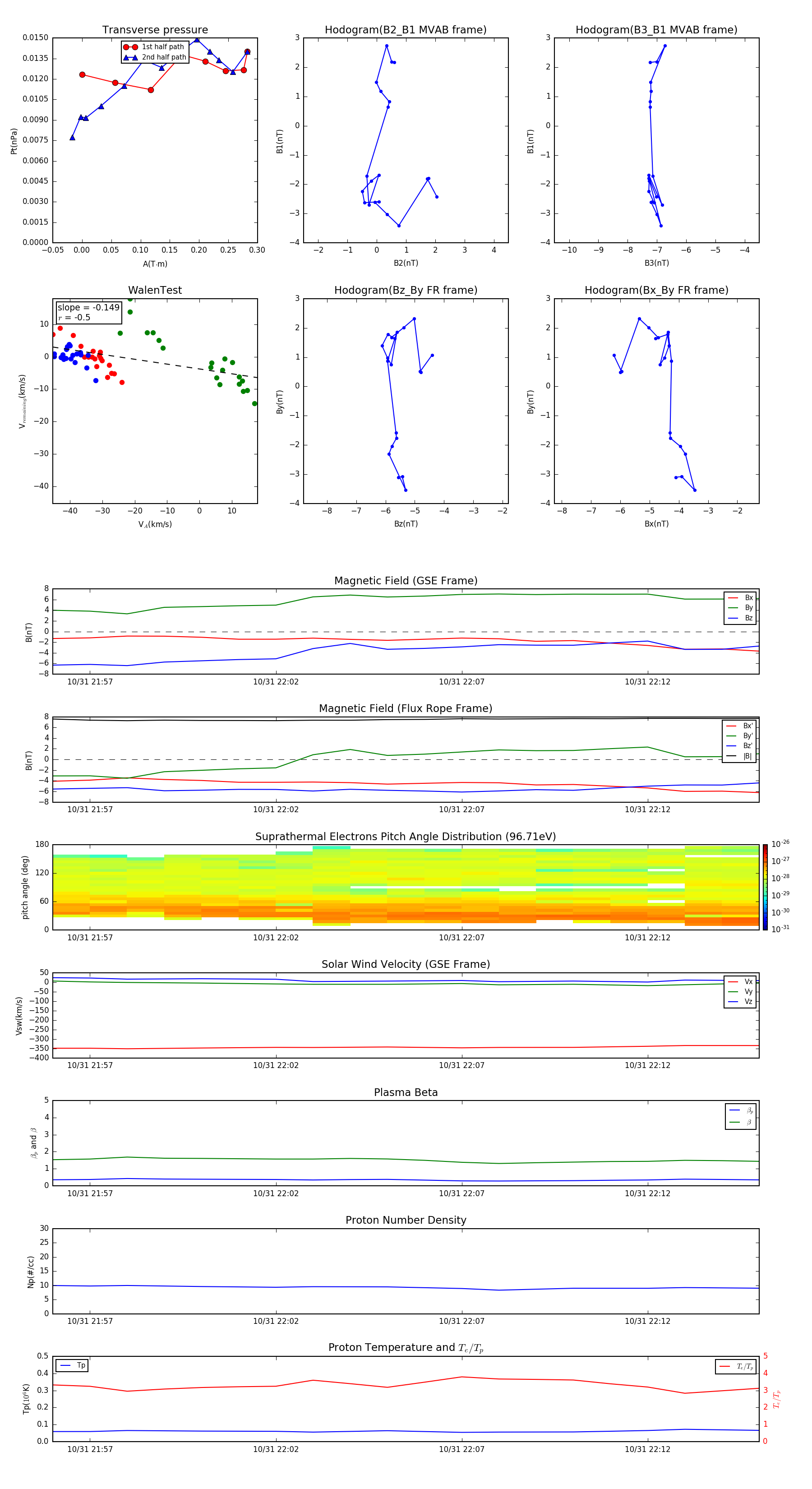This screenshot has width=812, height=1489.
Task: Click the 'pitch angle (deg)' axis label
Action: click(x=25, y=887)
